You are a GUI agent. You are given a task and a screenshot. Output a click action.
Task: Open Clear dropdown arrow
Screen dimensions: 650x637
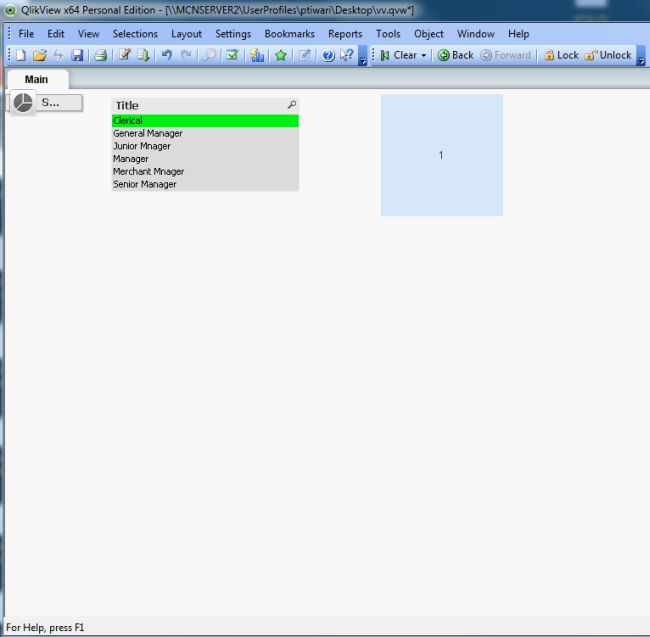(x=424, y=56)
